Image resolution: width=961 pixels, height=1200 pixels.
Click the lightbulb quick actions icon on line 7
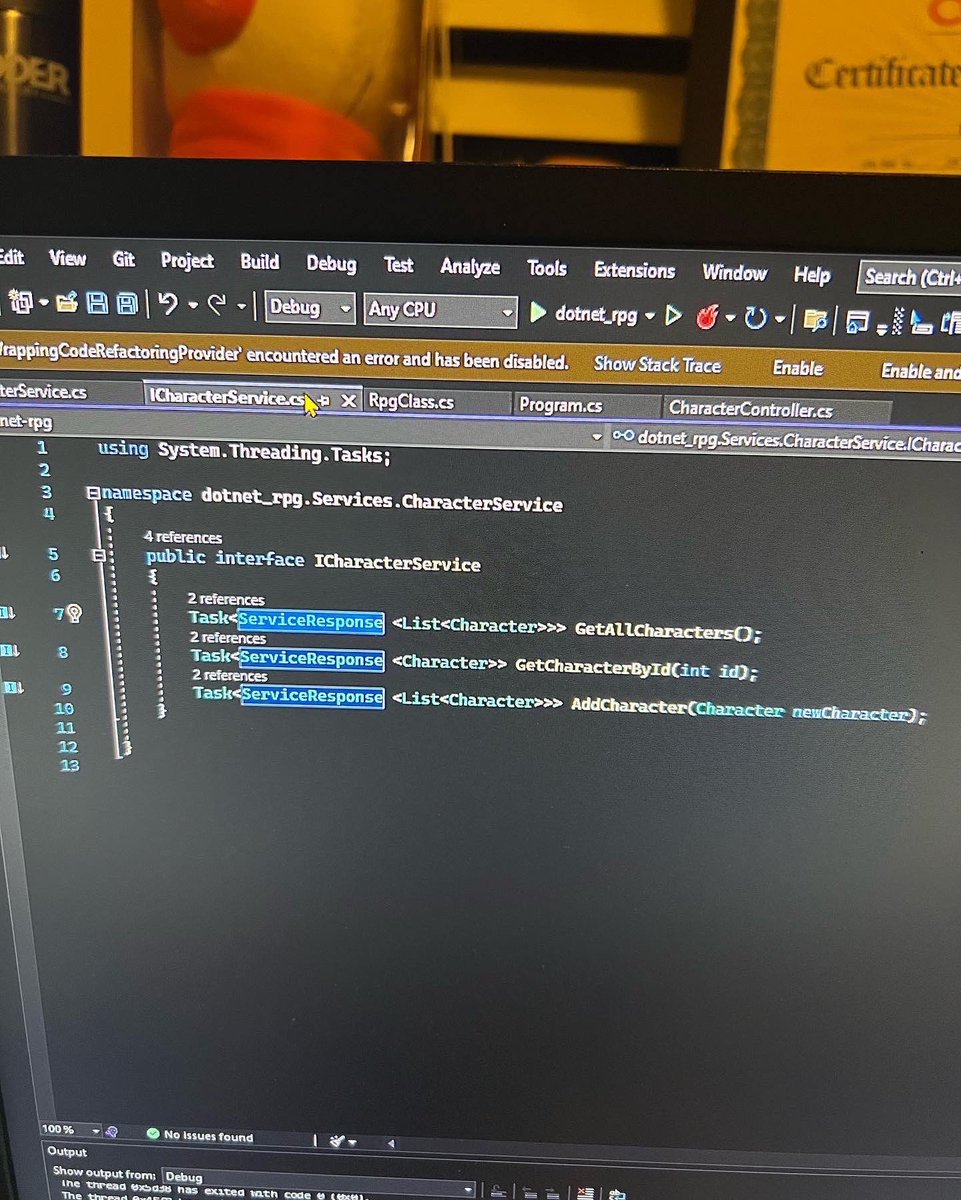(74, 613)
